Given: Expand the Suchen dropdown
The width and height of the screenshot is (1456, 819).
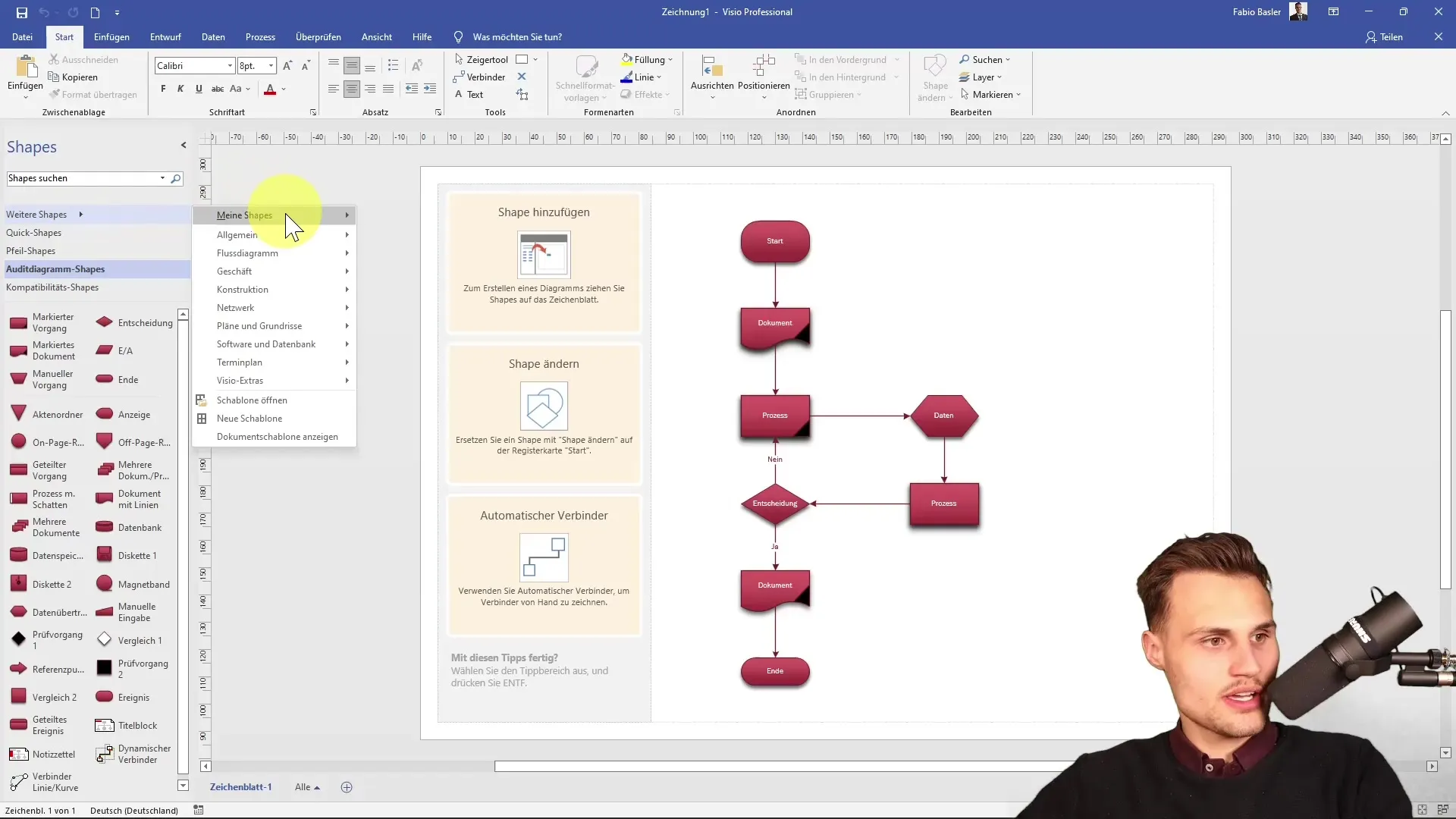Looking at the screenshot, I should click(x=1008, y=59).
